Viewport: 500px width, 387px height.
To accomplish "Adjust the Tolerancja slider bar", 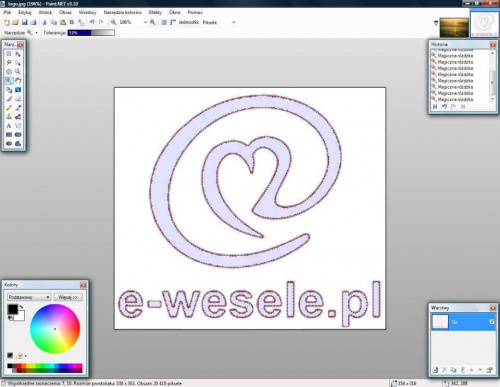I will click(91, 33).
